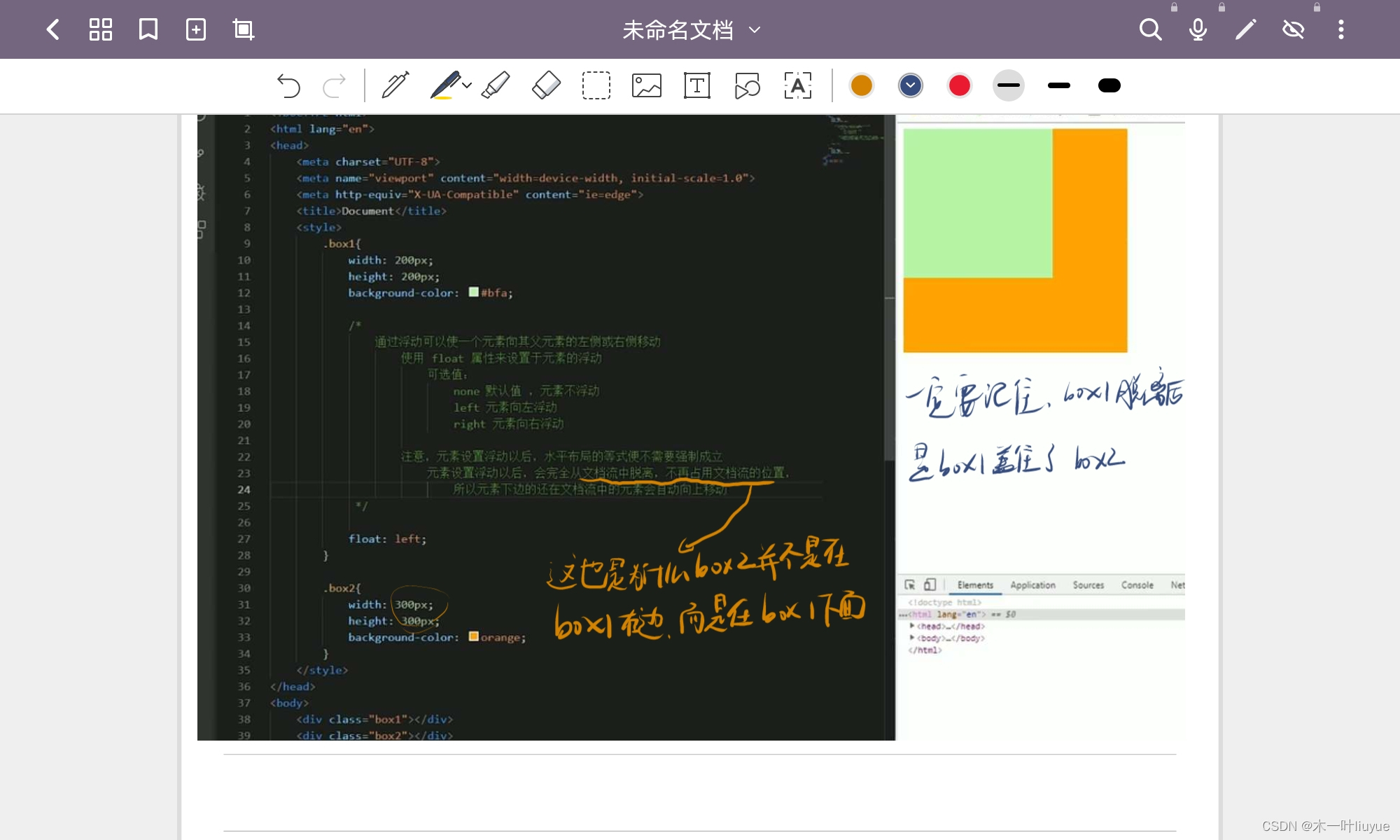Add a new page
Viewport: 1400px width, 840px height.
pos(196,29)
